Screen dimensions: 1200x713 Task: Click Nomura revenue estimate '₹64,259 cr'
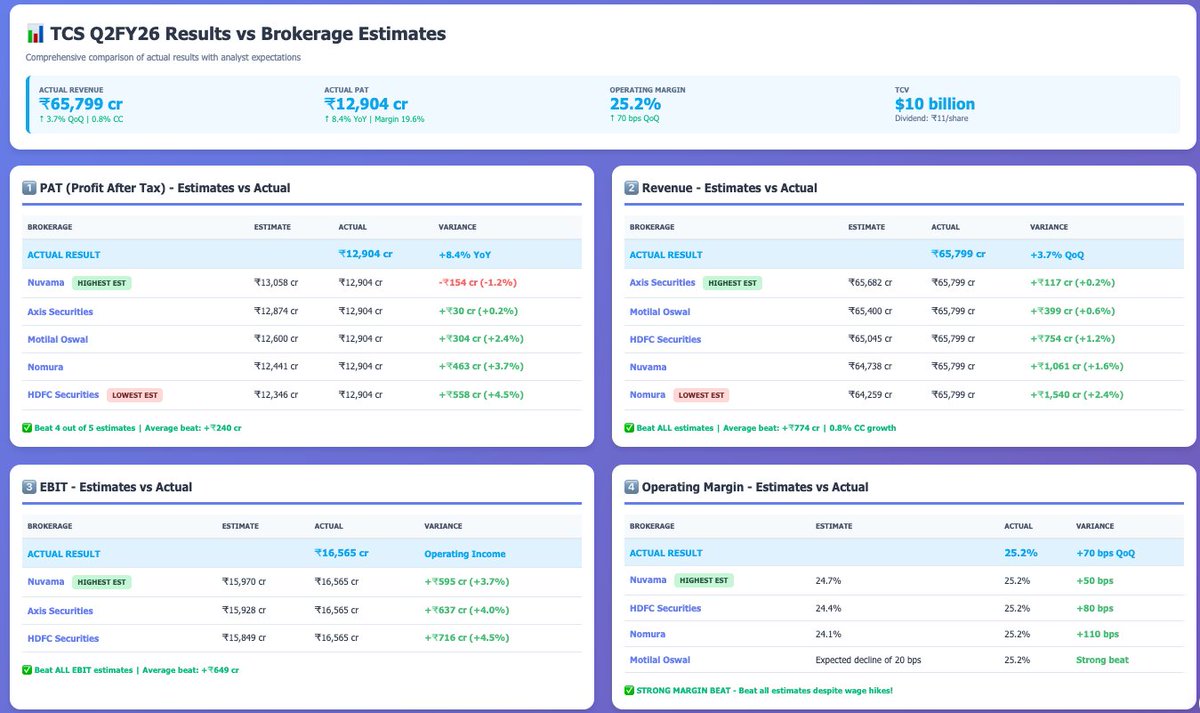[870, 395]
